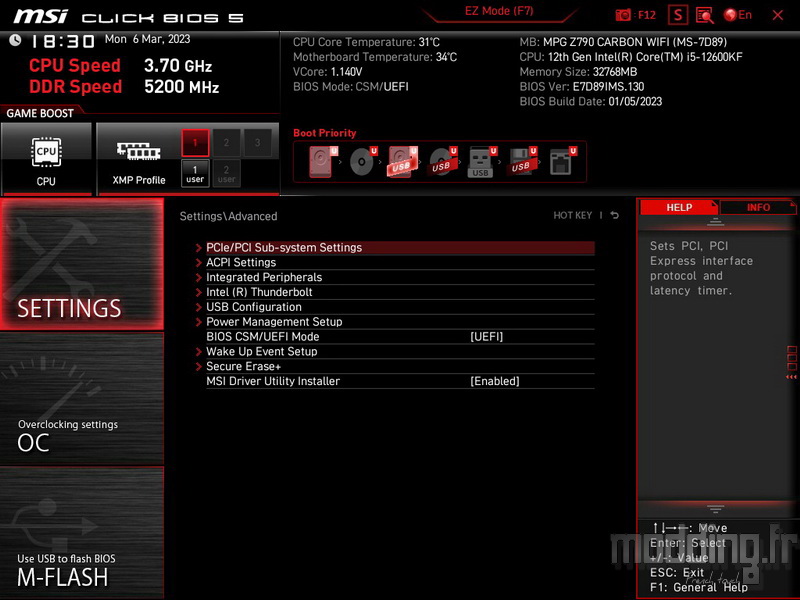This screenshot has width=800, height=600.
Task: Select the USB hard disk boot icon
Action: [x=403, y=162]
